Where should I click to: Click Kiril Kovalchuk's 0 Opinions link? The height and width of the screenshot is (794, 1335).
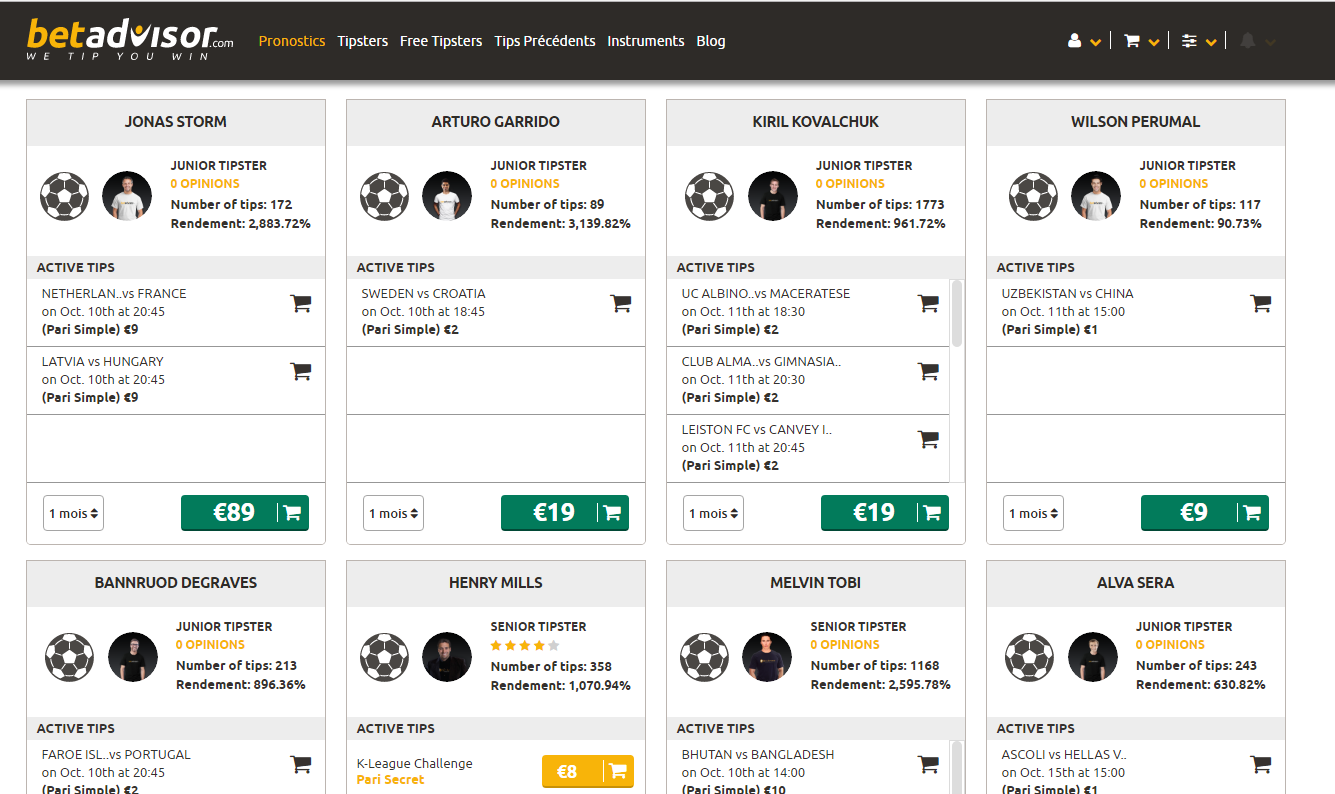click(850, 184)
